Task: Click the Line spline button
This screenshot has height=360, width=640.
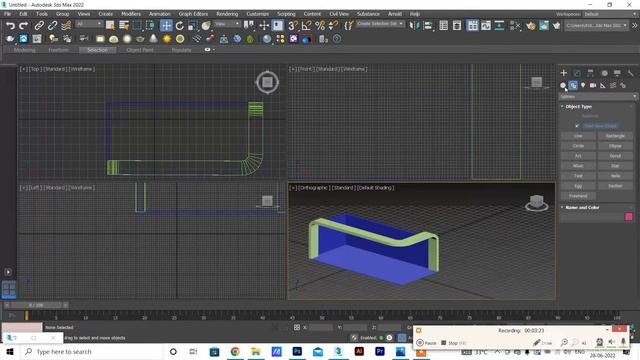Action: coord(578,136)
